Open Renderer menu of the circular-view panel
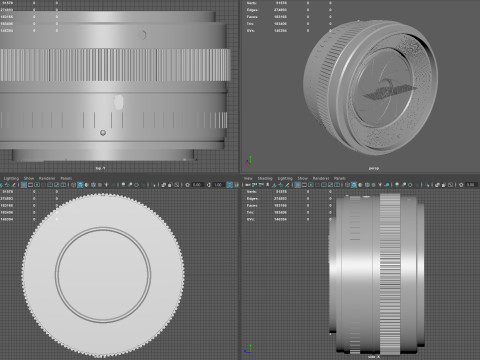The width and height of the screenshot is (480, 360). pos(47,178)
